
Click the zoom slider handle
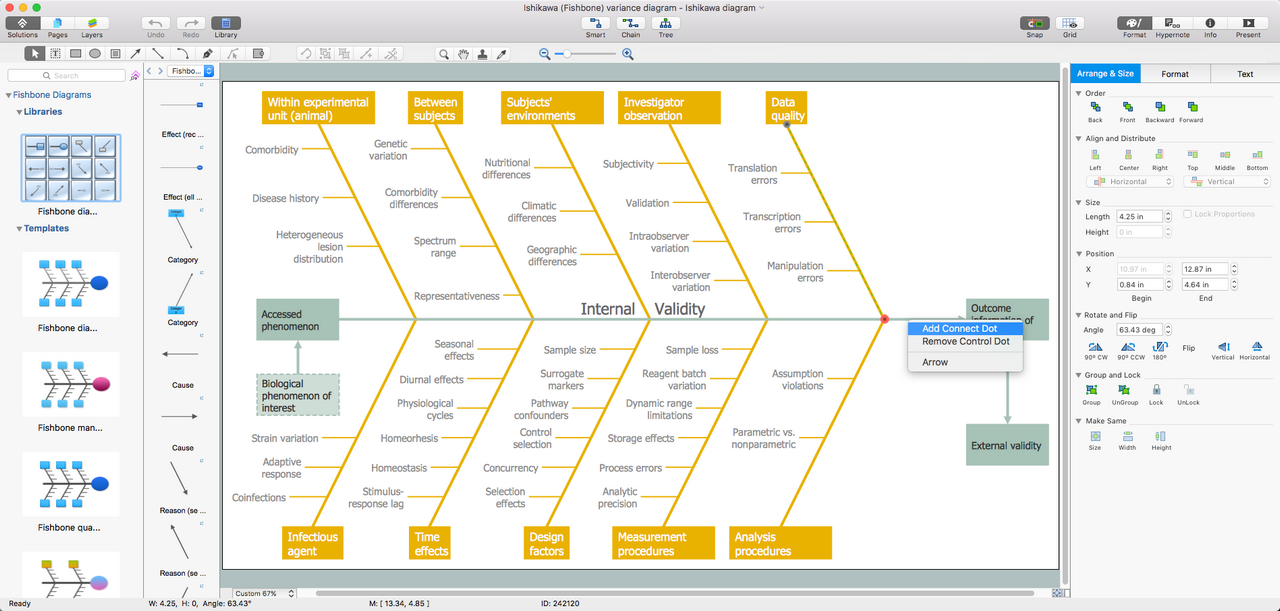(x=565, y=54)
